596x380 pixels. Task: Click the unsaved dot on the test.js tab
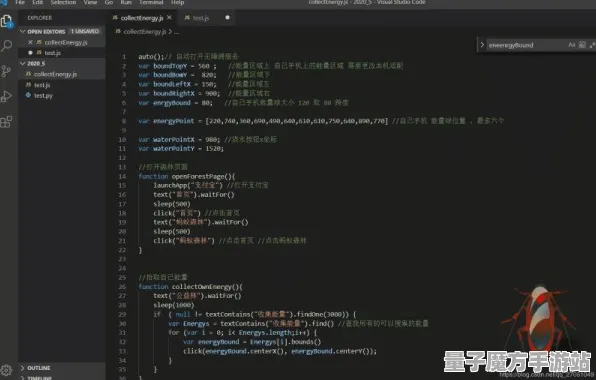point(227,17)
